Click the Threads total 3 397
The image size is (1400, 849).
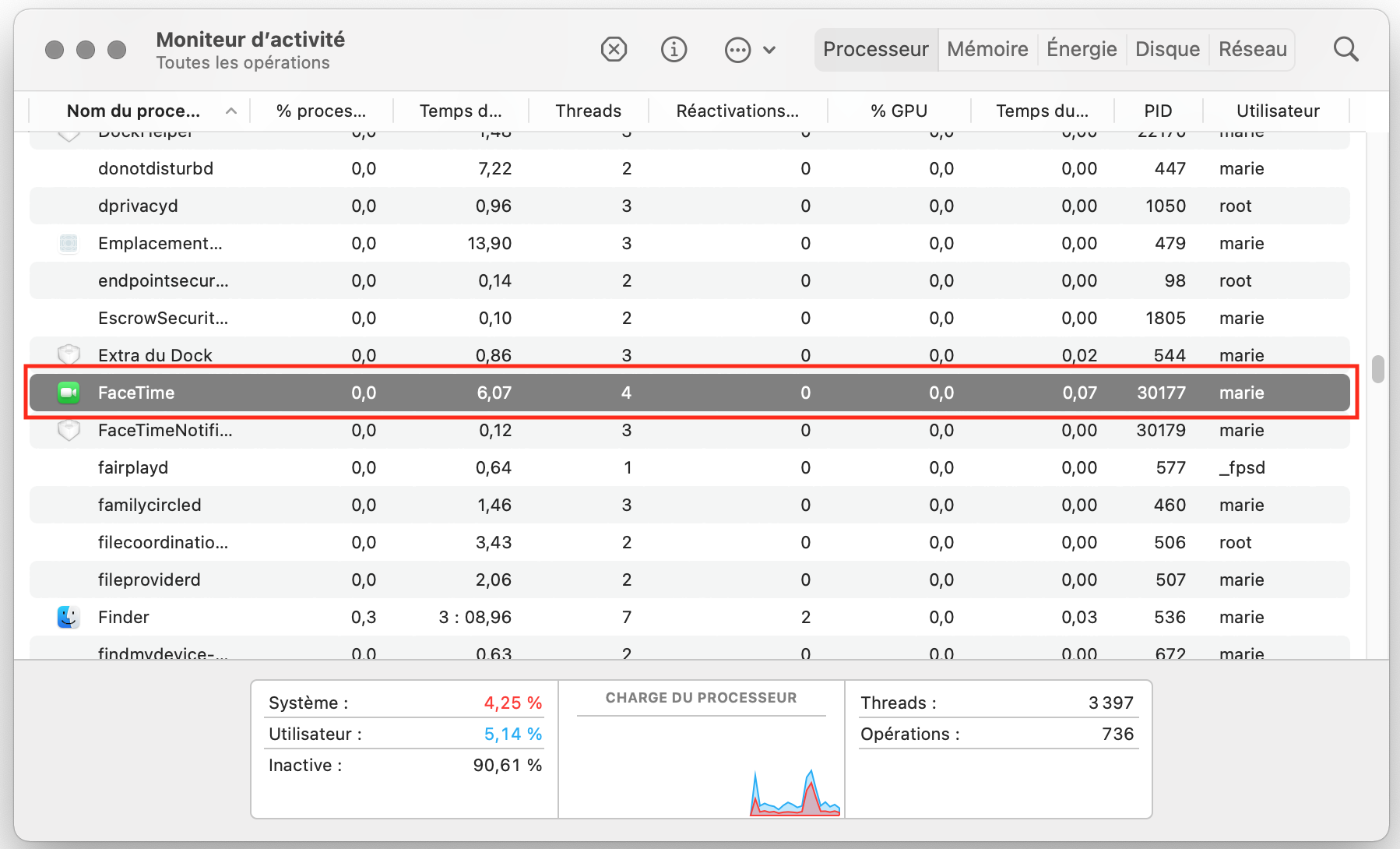point(1111,703)
